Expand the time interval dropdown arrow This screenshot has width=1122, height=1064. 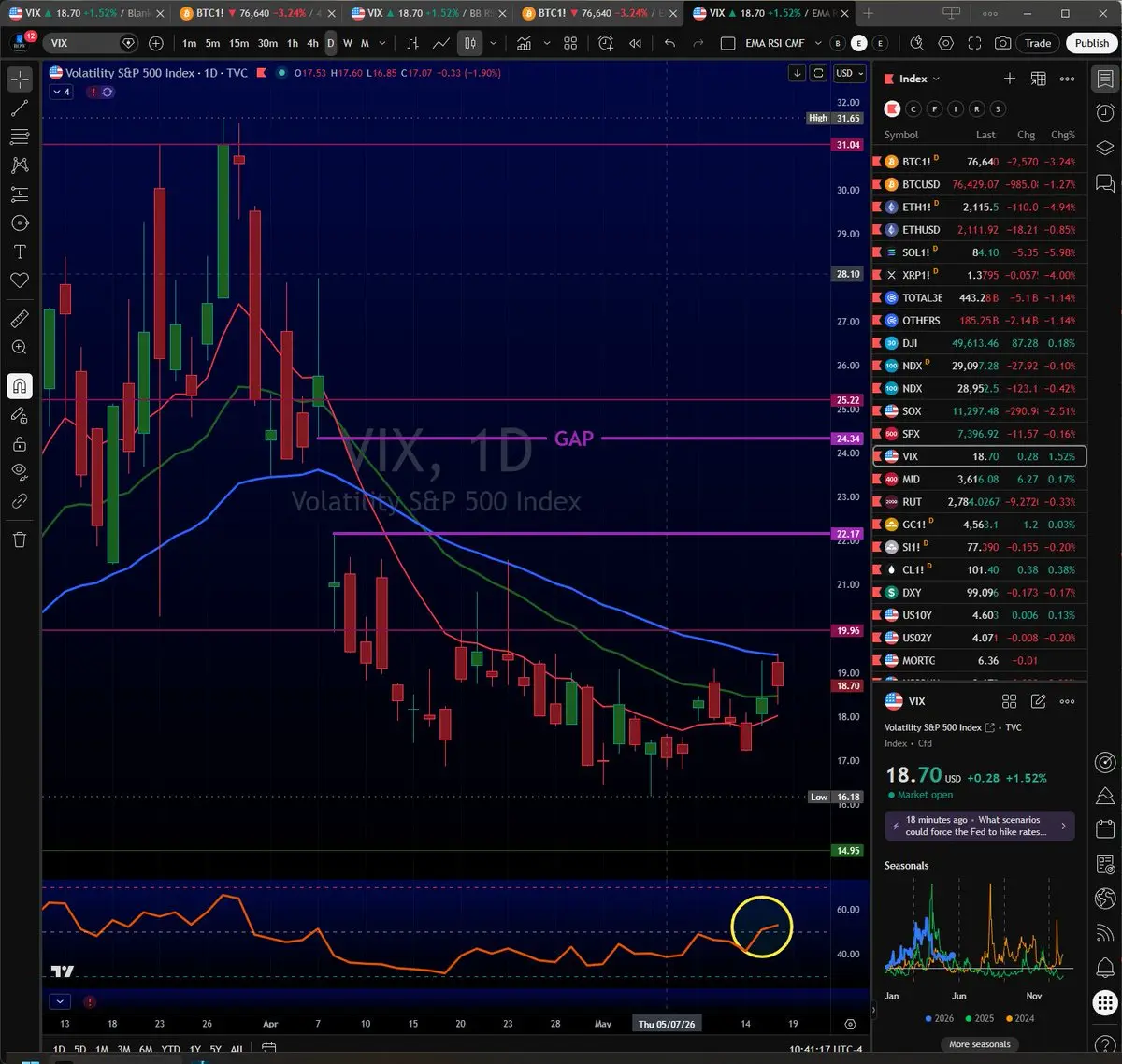(382, 43)
